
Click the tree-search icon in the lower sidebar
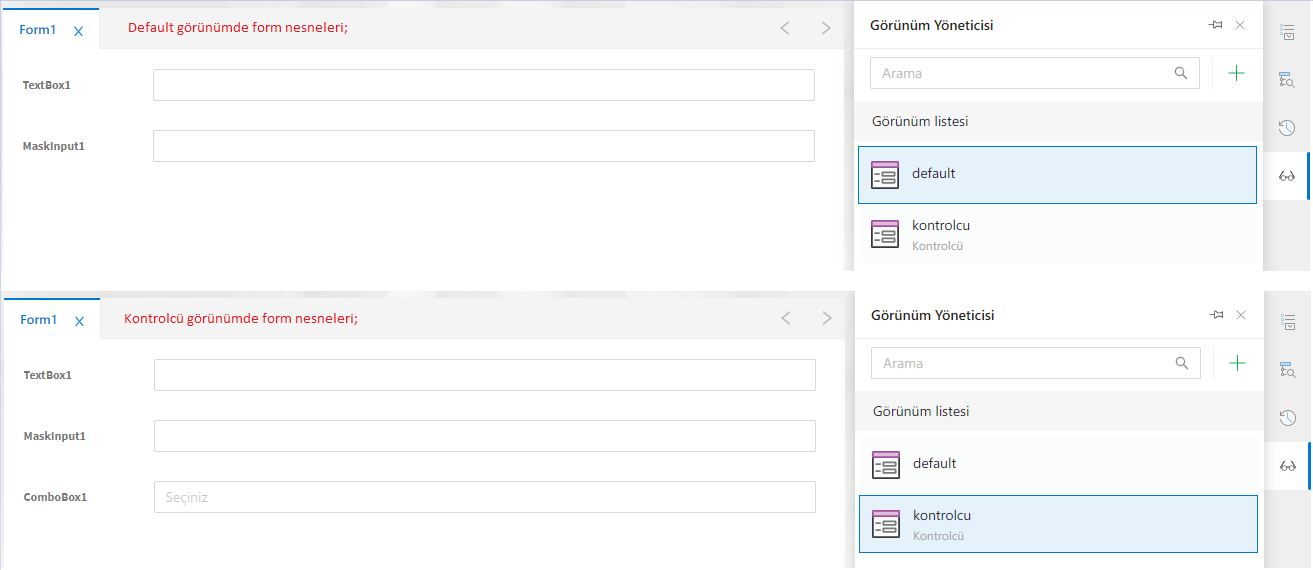click(x=1288, y=369)
